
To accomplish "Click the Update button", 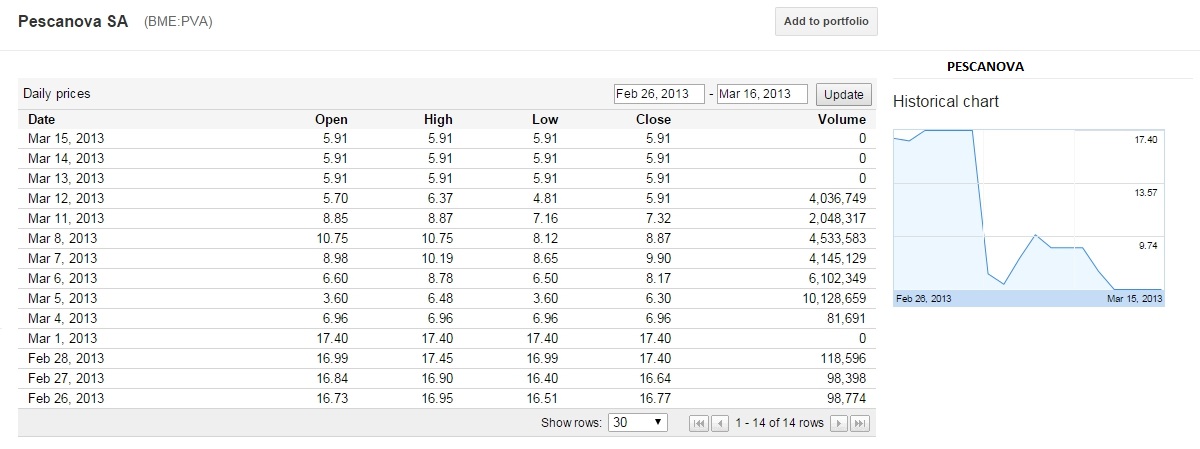I will coord(843,94).
